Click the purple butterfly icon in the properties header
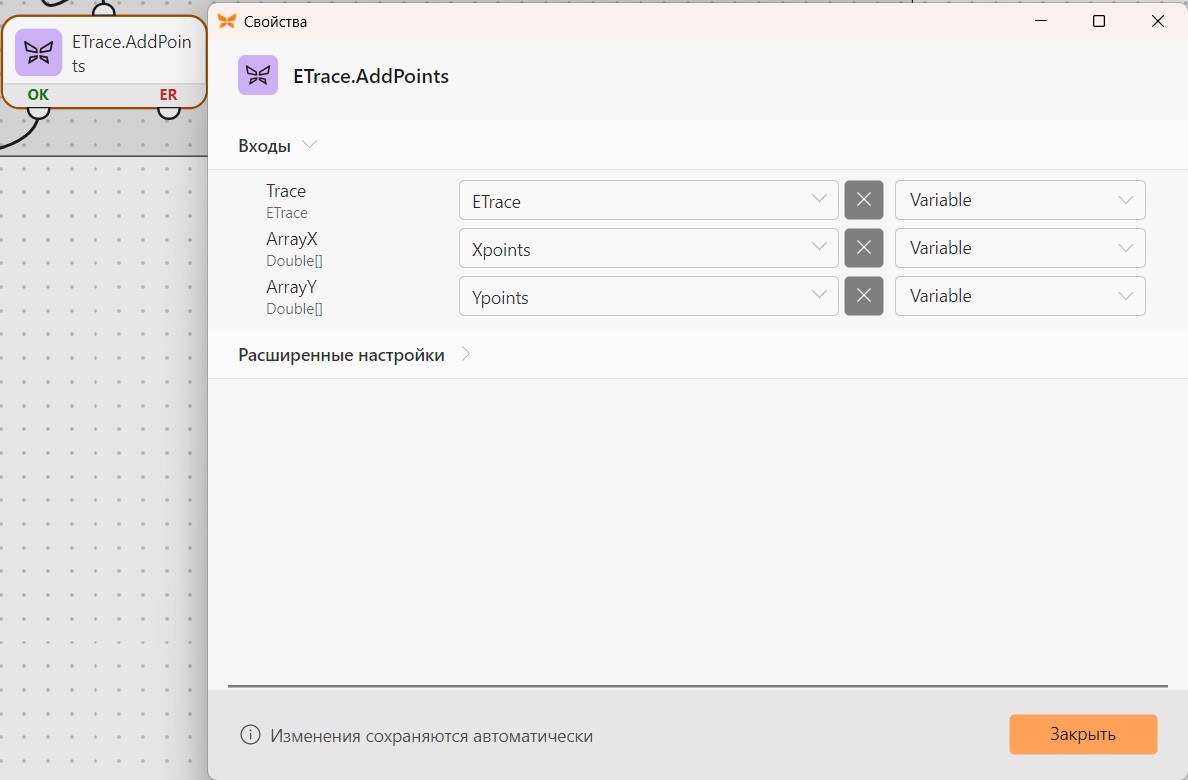Image resolution: width=1188 pixels, height=780 pixels. pyautogui.click(x=258, y=75)
